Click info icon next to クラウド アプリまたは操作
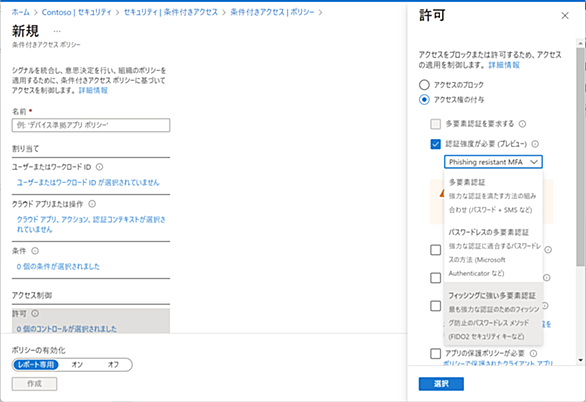The width and height of the screenshot is (586, 402). pos(92,204)
